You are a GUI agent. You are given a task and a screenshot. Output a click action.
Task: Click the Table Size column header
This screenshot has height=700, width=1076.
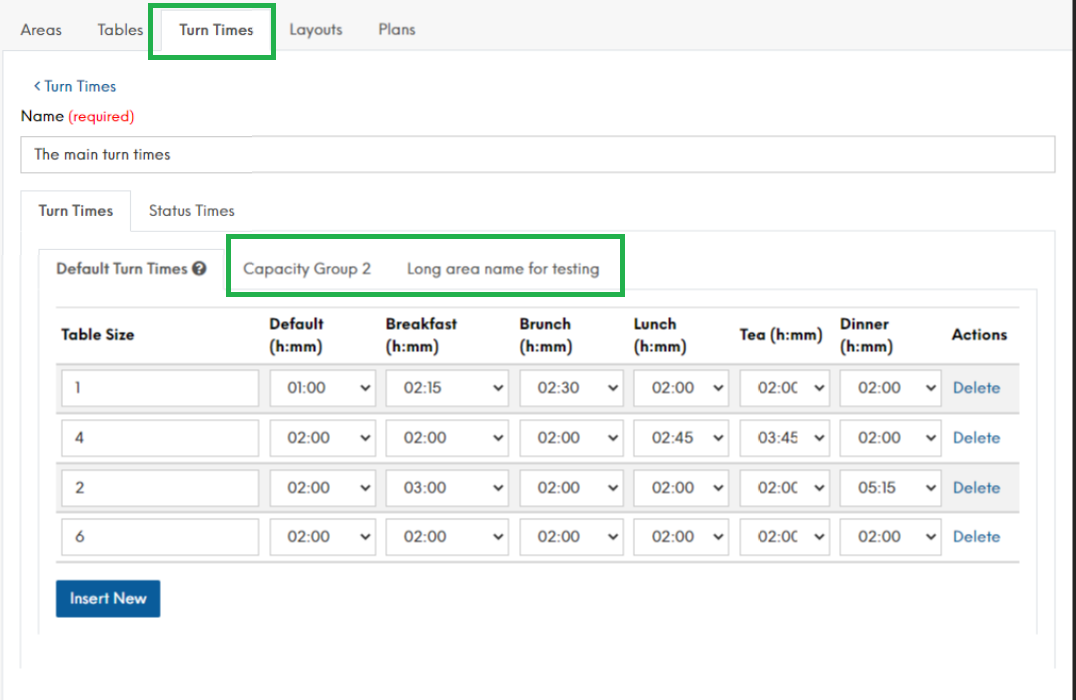[x=97, y=335]
